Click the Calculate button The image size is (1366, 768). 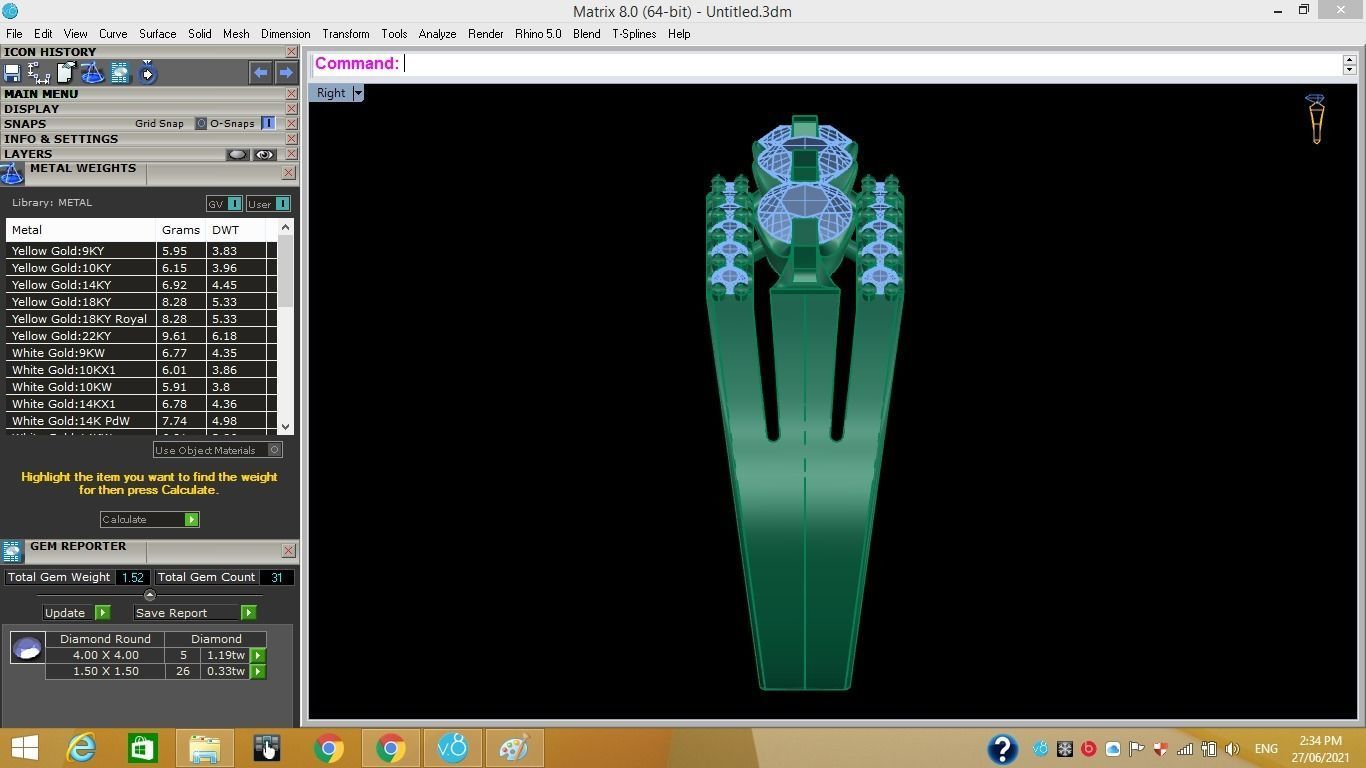[149, 520]
